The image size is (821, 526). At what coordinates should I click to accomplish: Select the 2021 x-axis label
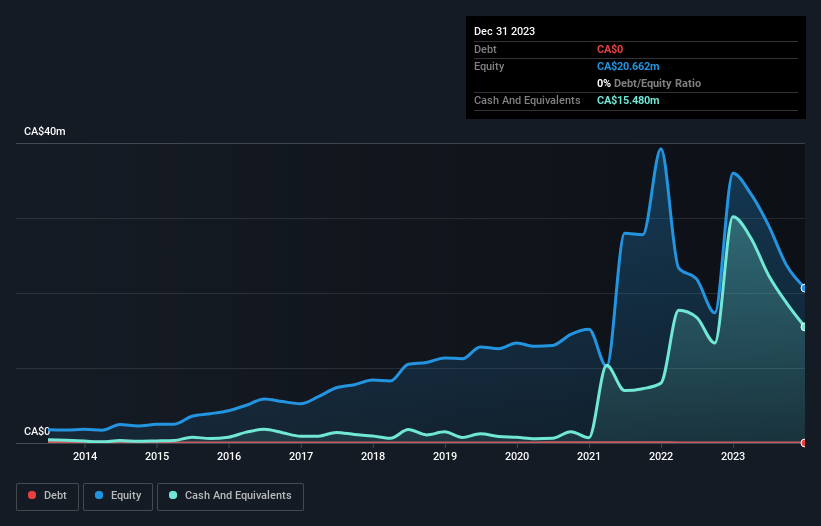(589, 456)
